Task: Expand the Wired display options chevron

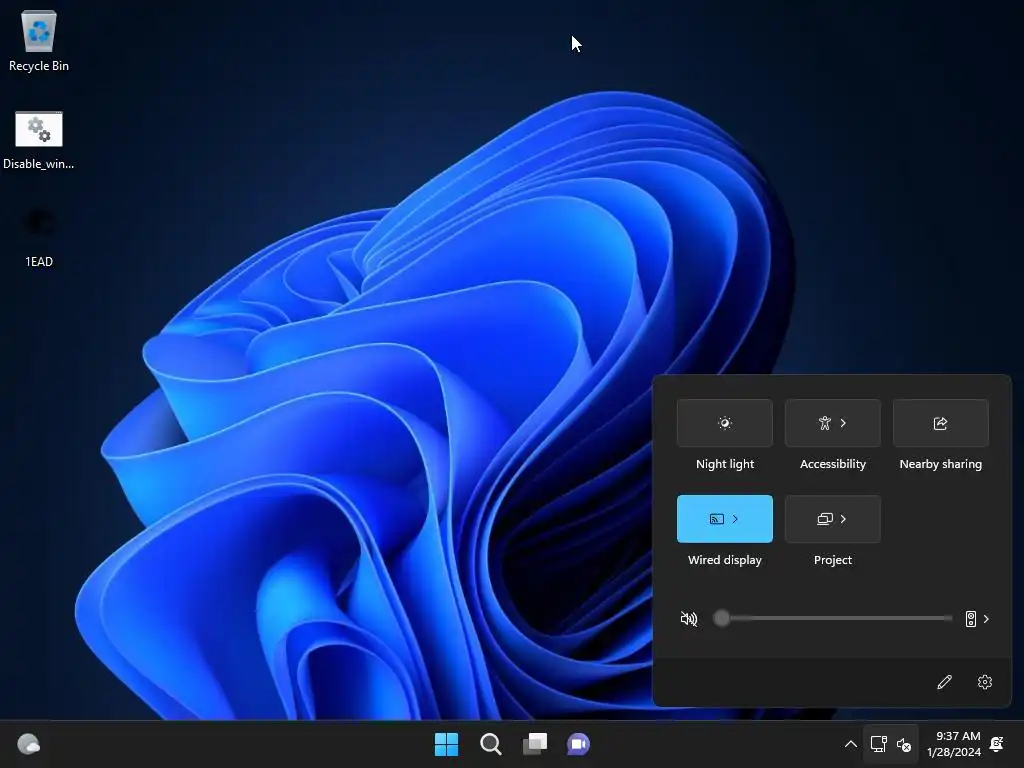Action: [735, 519]
